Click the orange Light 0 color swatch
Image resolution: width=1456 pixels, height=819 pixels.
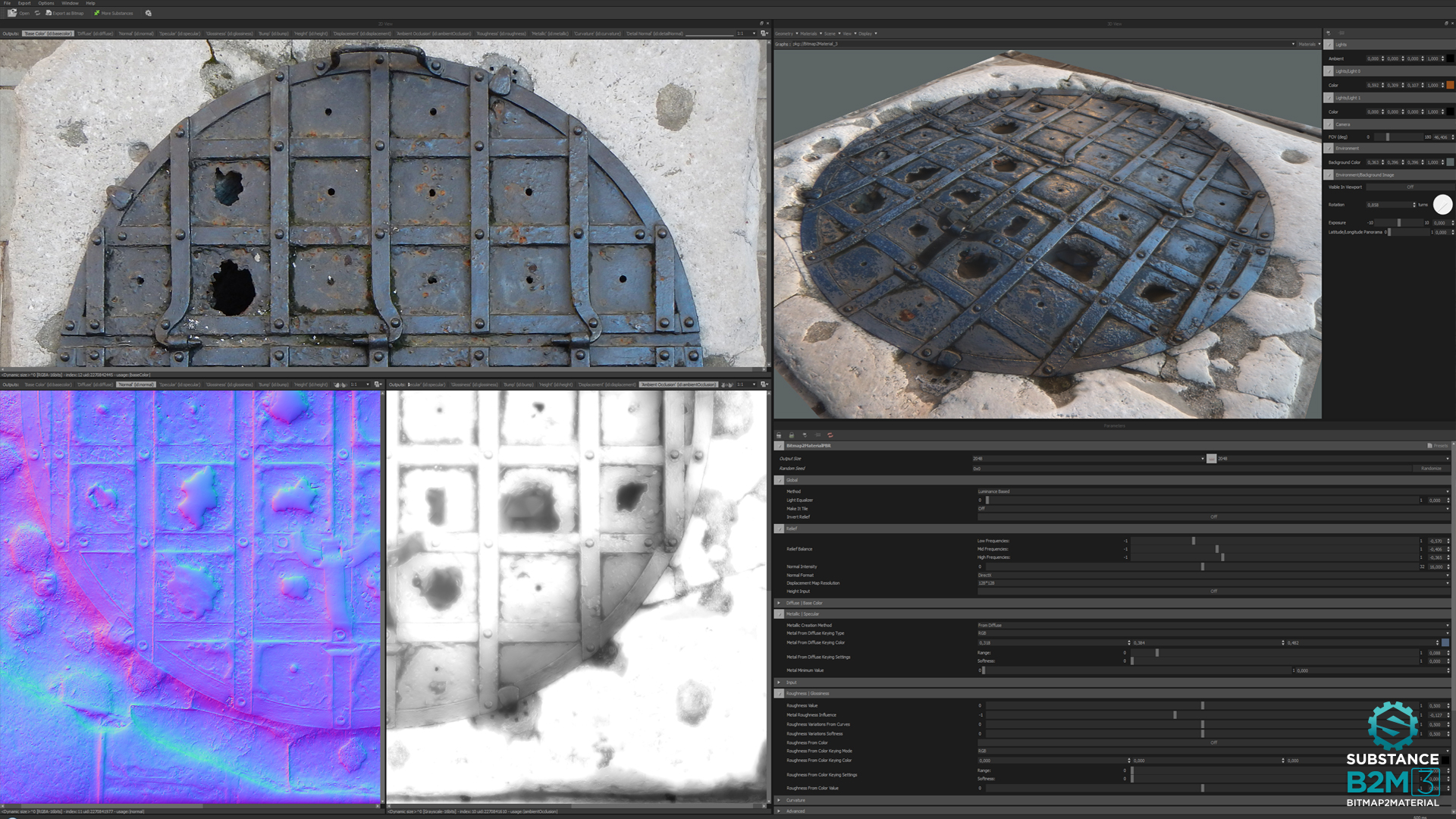click(1450, 85)
